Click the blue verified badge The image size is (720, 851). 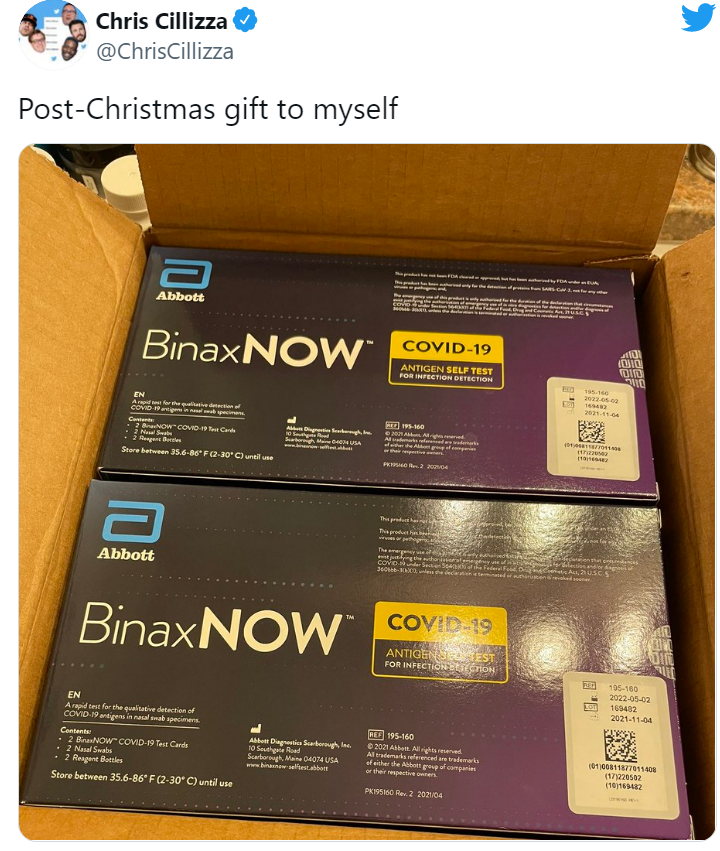click(x=245, y=21)
